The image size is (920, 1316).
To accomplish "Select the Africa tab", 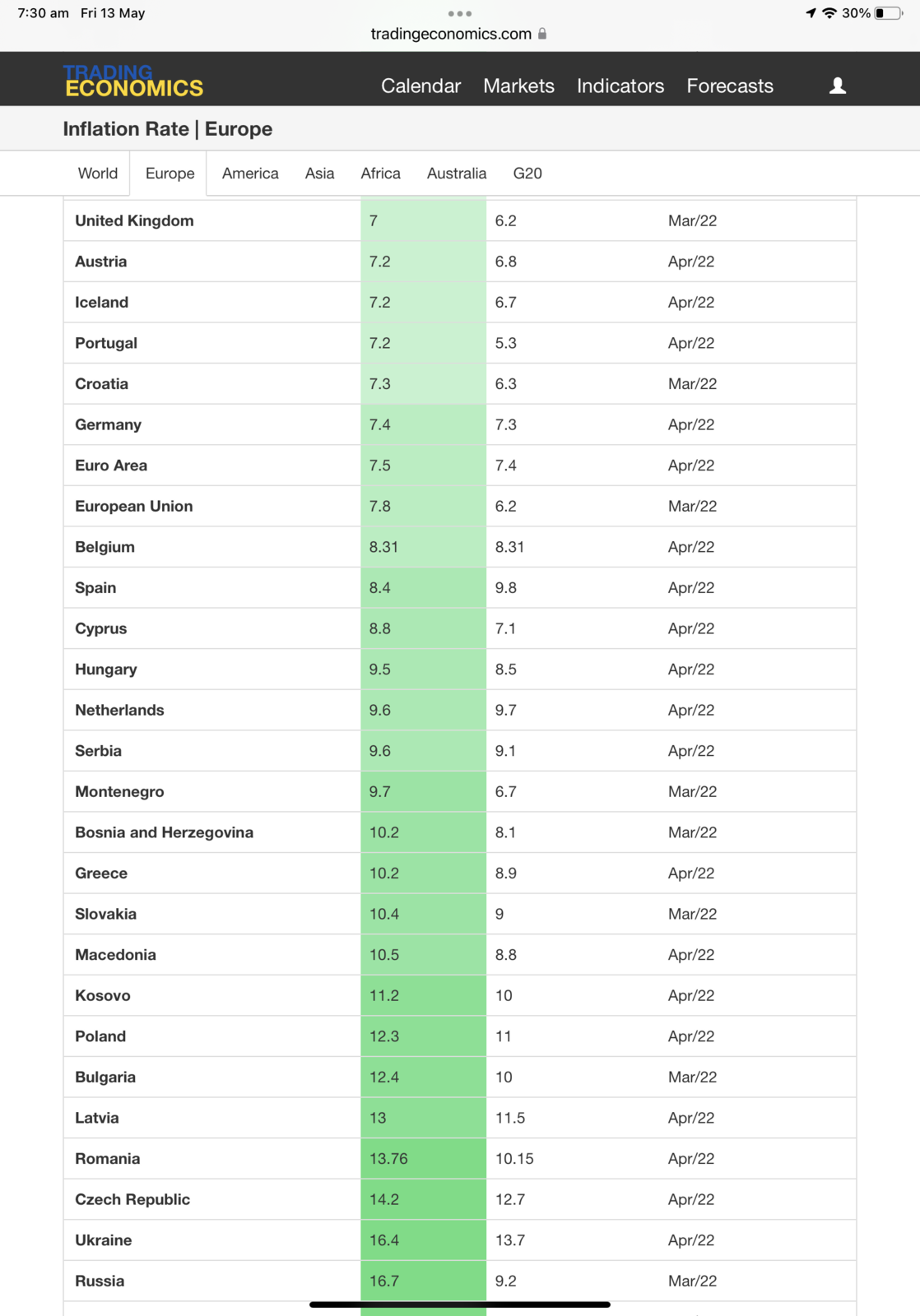I will [380, 174].
